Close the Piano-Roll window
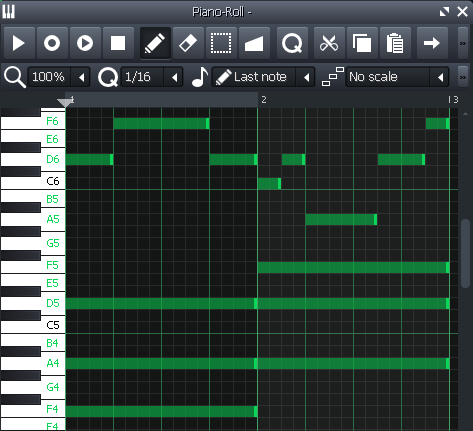 pyautogui.click(x=462, y=12)
